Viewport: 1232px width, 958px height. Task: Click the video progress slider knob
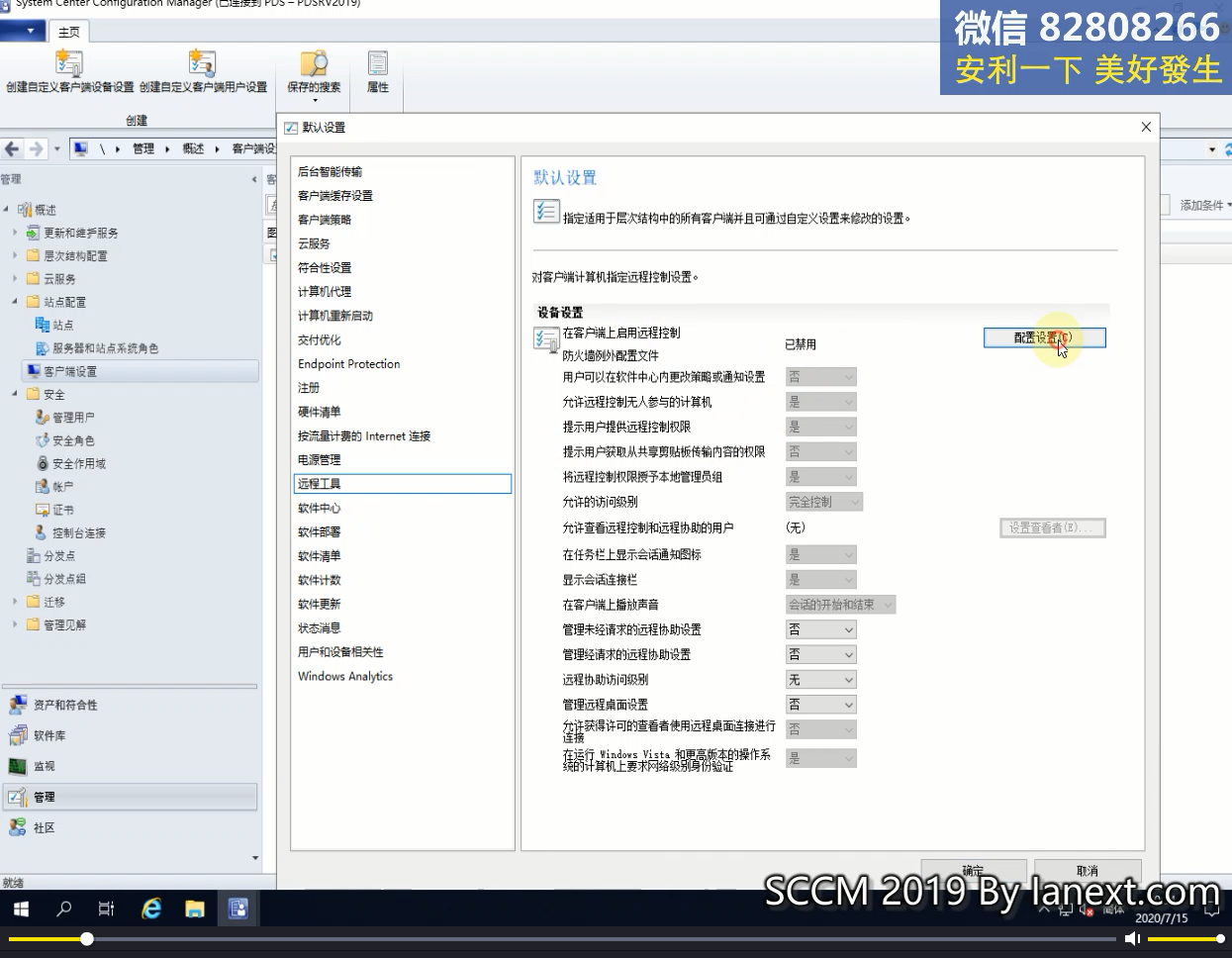click(87, 938)
